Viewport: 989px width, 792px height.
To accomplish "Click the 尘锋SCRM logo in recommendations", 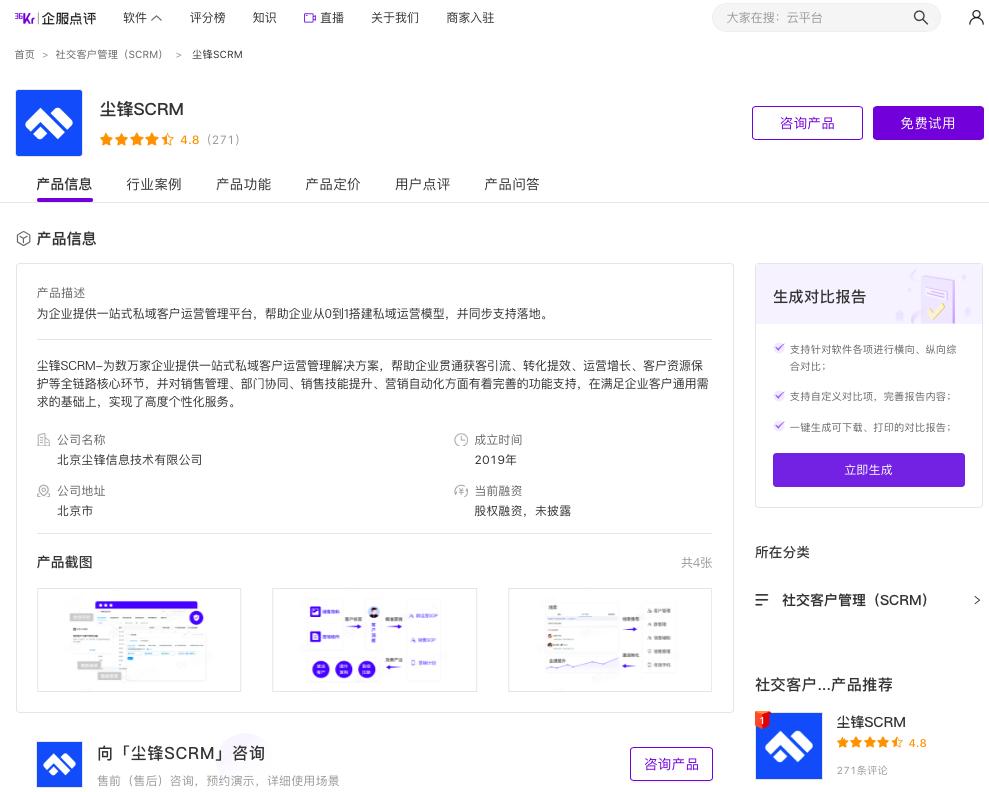I will [789, 746].
